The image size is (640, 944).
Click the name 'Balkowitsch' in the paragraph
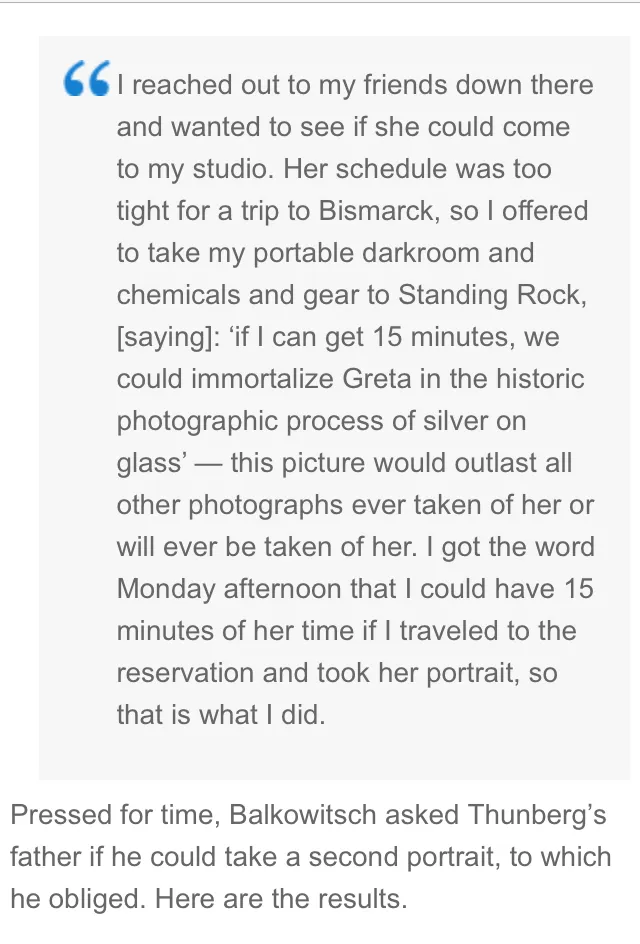pyautogui.click(x=303, y=815)
